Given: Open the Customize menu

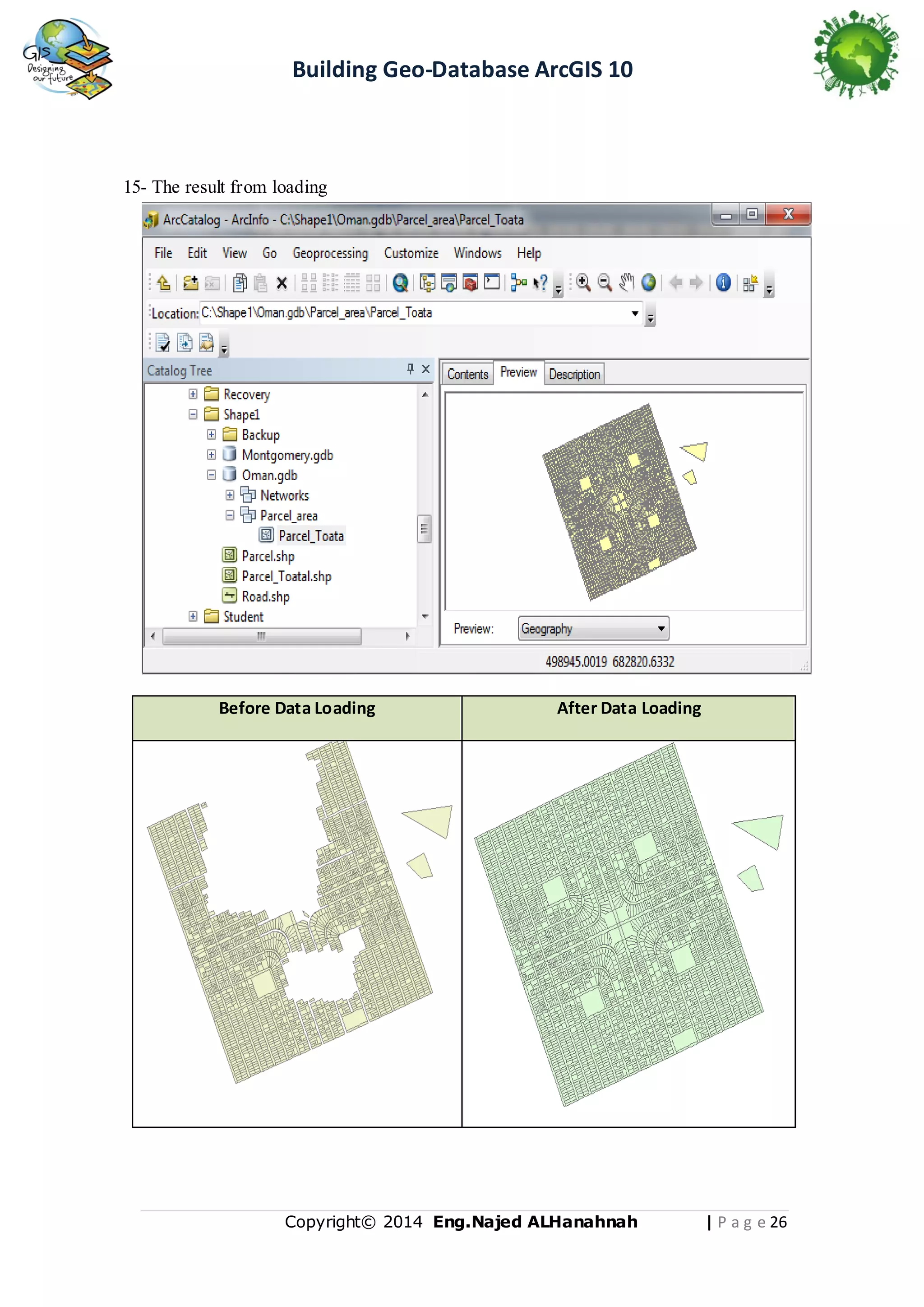Looking at the screenshot, I should (x=411, y=253).
